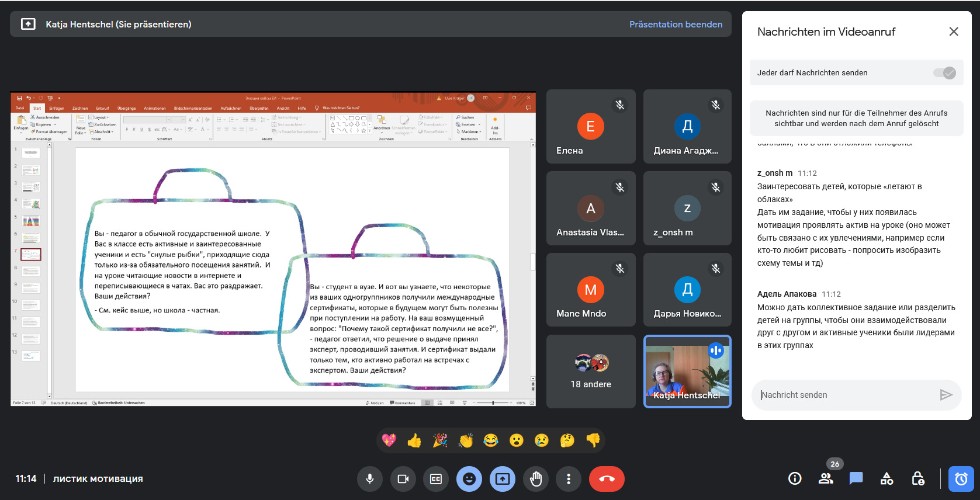Click the emoji reactions smiley button
Screen dimensions: 980x500
click(469, 479)
